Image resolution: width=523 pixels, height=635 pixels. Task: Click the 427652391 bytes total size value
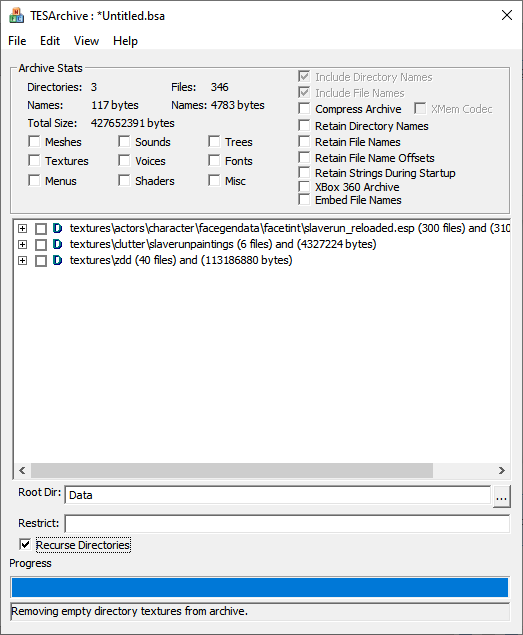click(x=132, y=123)
